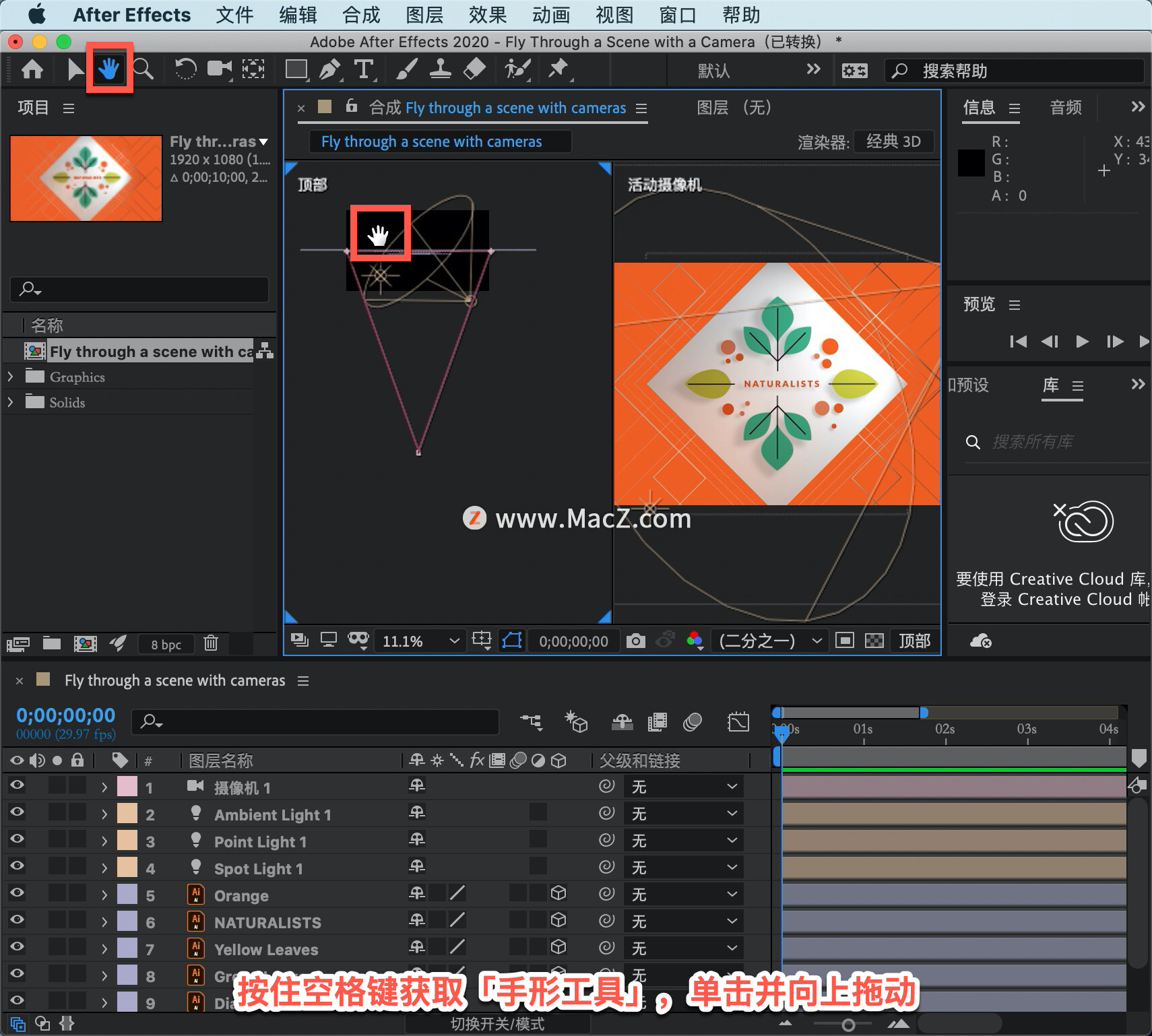Image resolution: width=1152 pixels, height=1036 pixels.
Task: Click the current time 0;00;00;00 in viewer
Action: [573, 641]
